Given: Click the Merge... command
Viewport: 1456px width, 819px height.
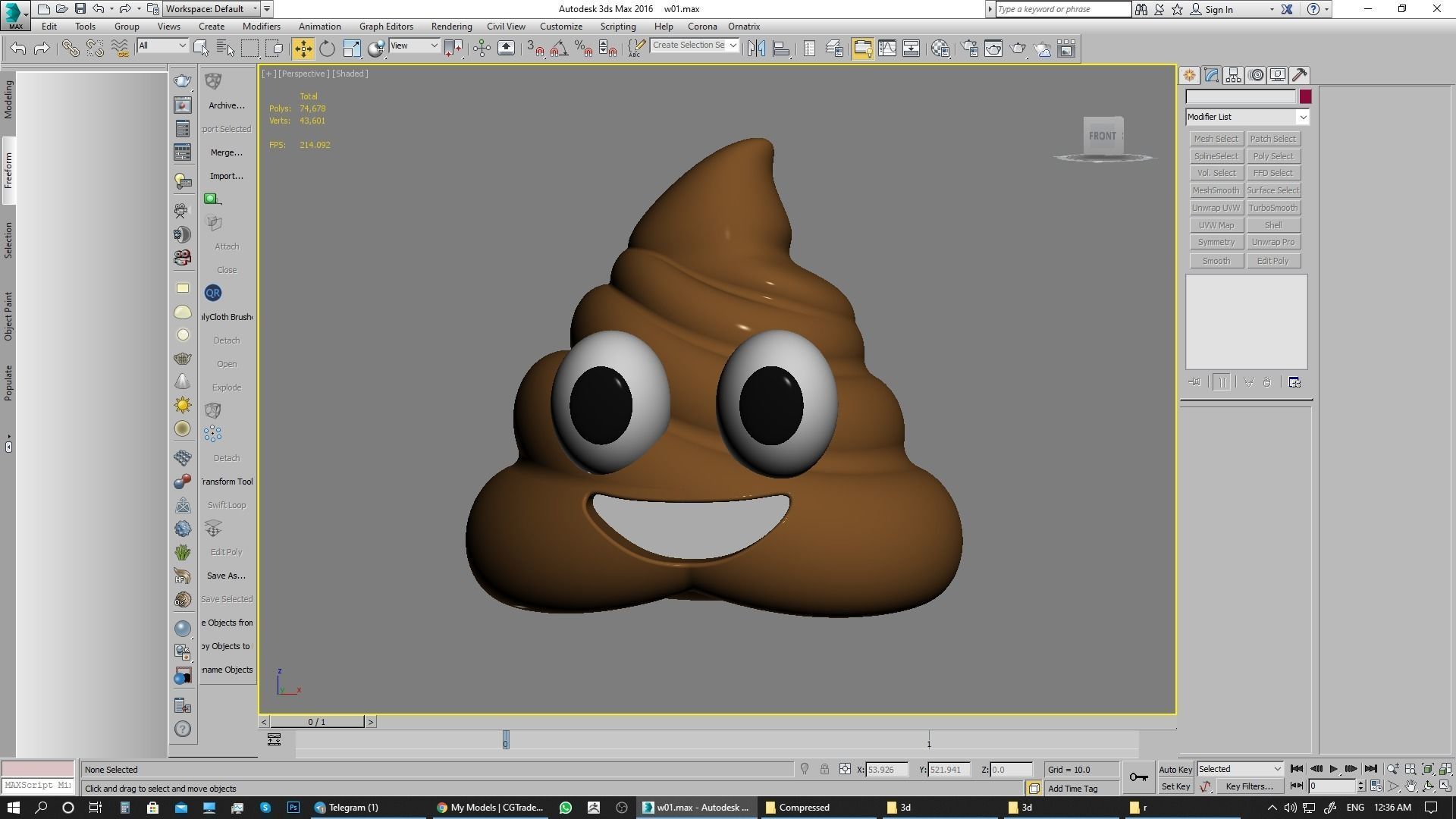Looking at the screenshot, I should click(227, 152).
